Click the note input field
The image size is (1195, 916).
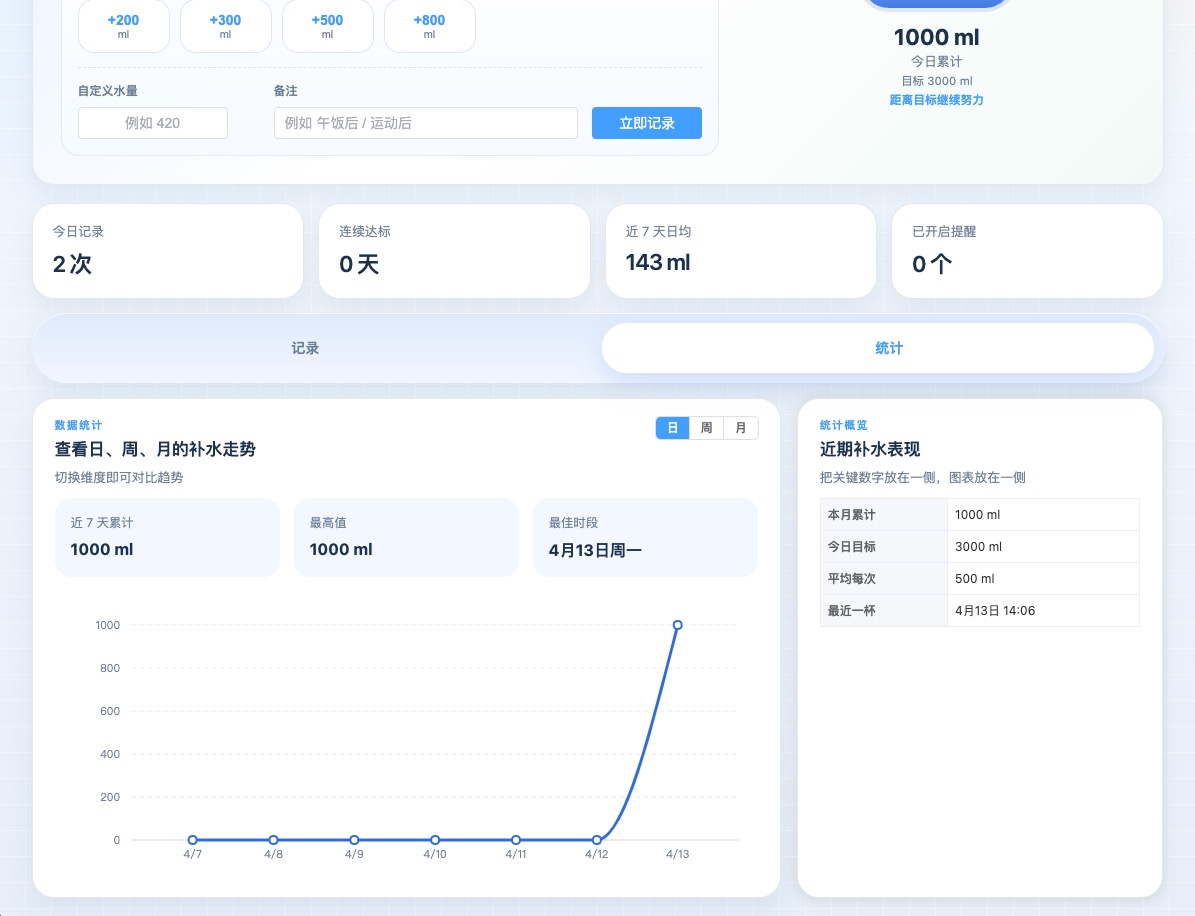[425, 123]
